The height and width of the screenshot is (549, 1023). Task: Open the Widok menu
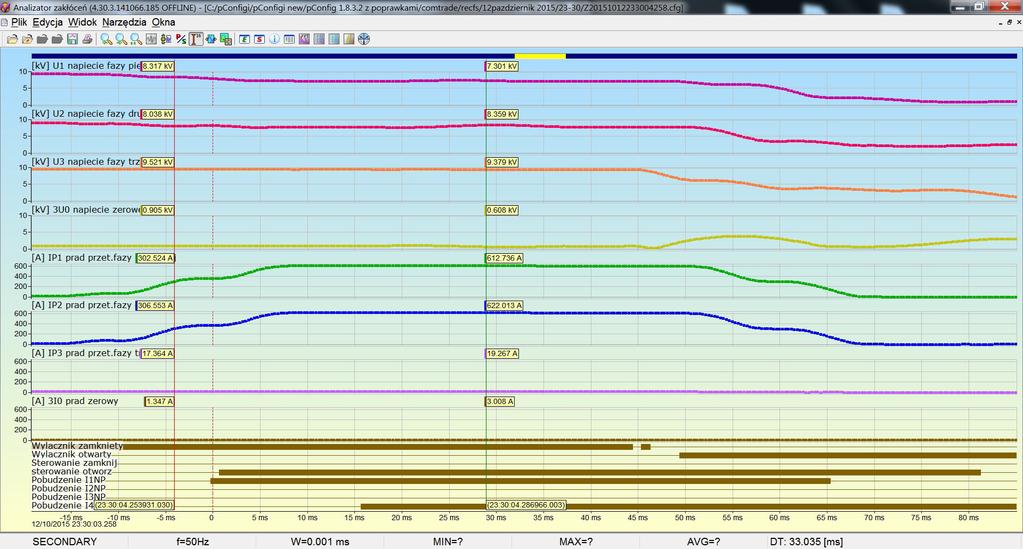[82, 22]
